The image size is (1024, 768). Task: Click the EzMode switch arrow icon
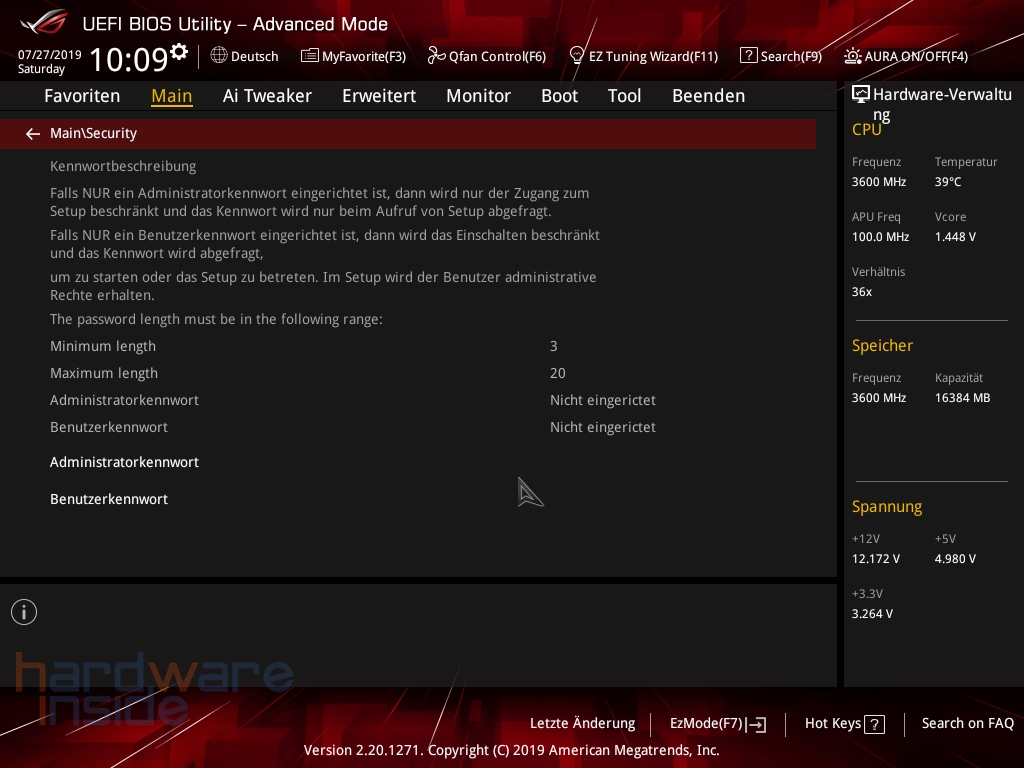tap(756, 724)
